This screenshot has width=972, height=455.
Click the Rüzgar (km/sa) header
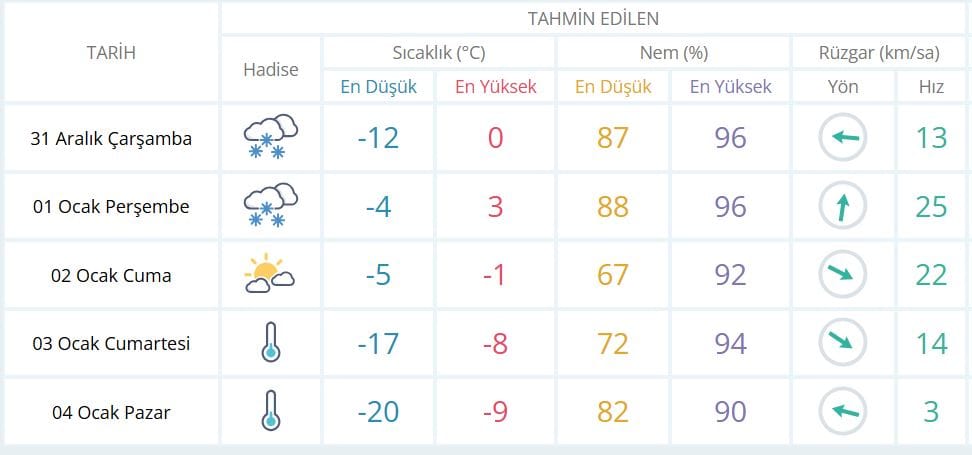(x=879, y=53)
